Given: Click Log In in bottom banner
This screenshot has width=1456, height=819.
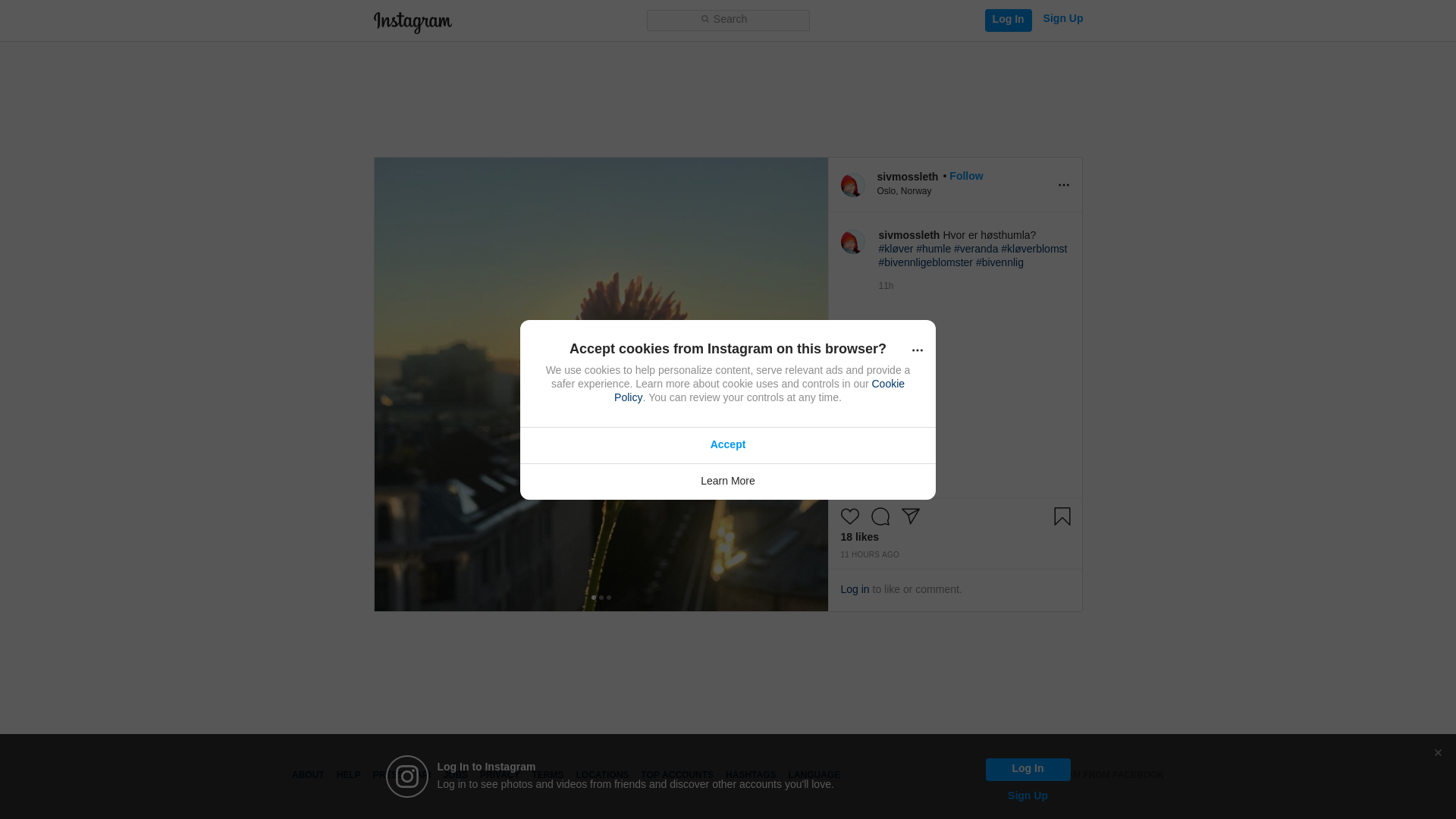Looking at the screenshot, I should [x=1028, y=769].
